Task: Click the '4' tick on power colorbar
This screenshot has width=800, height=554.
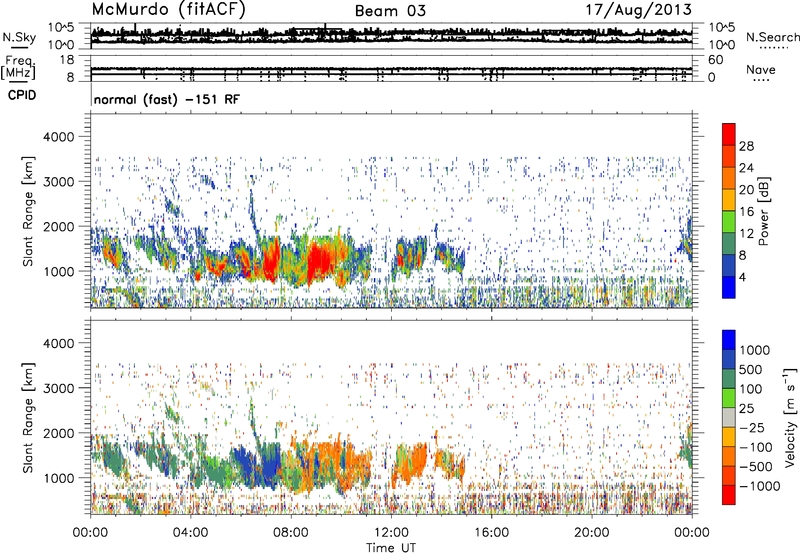Action: point(743,277)
